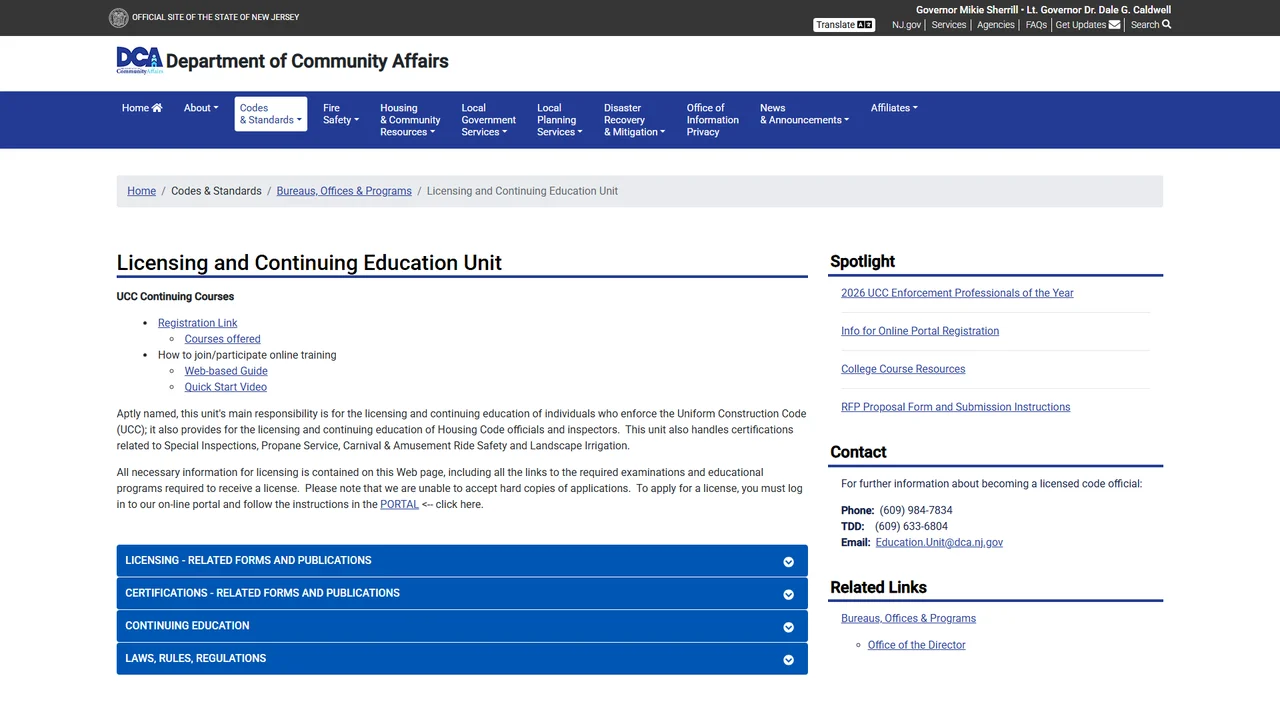Expand Certifications - Related Forms and Publications chevron
Image resolution: width=1280 pixels, height=720 pixels.
tap(788, 594)
